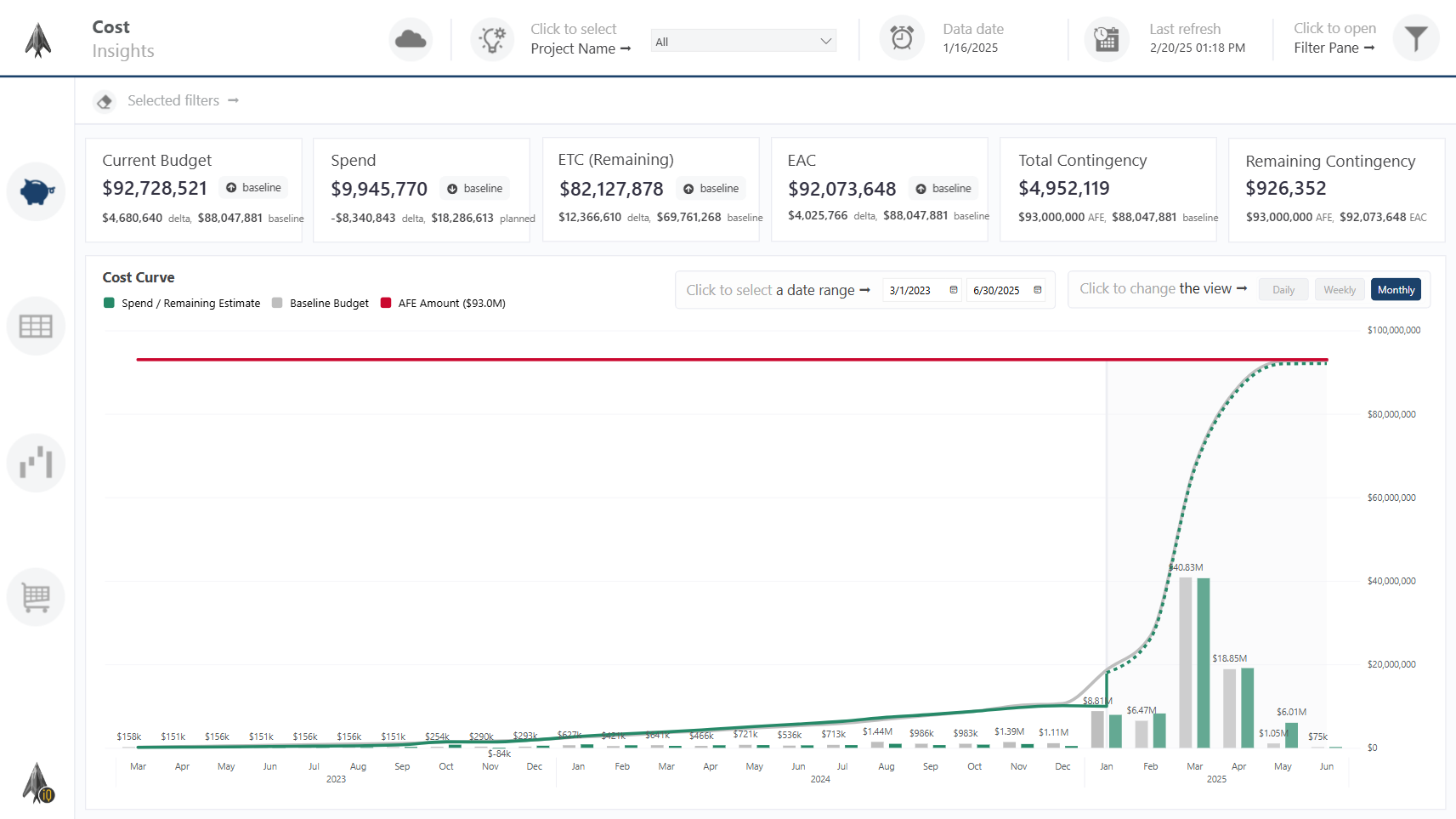This screenshot has height=819, width=1456.
Task: Switch chart to Weekly view
Action: (1340, 289)
